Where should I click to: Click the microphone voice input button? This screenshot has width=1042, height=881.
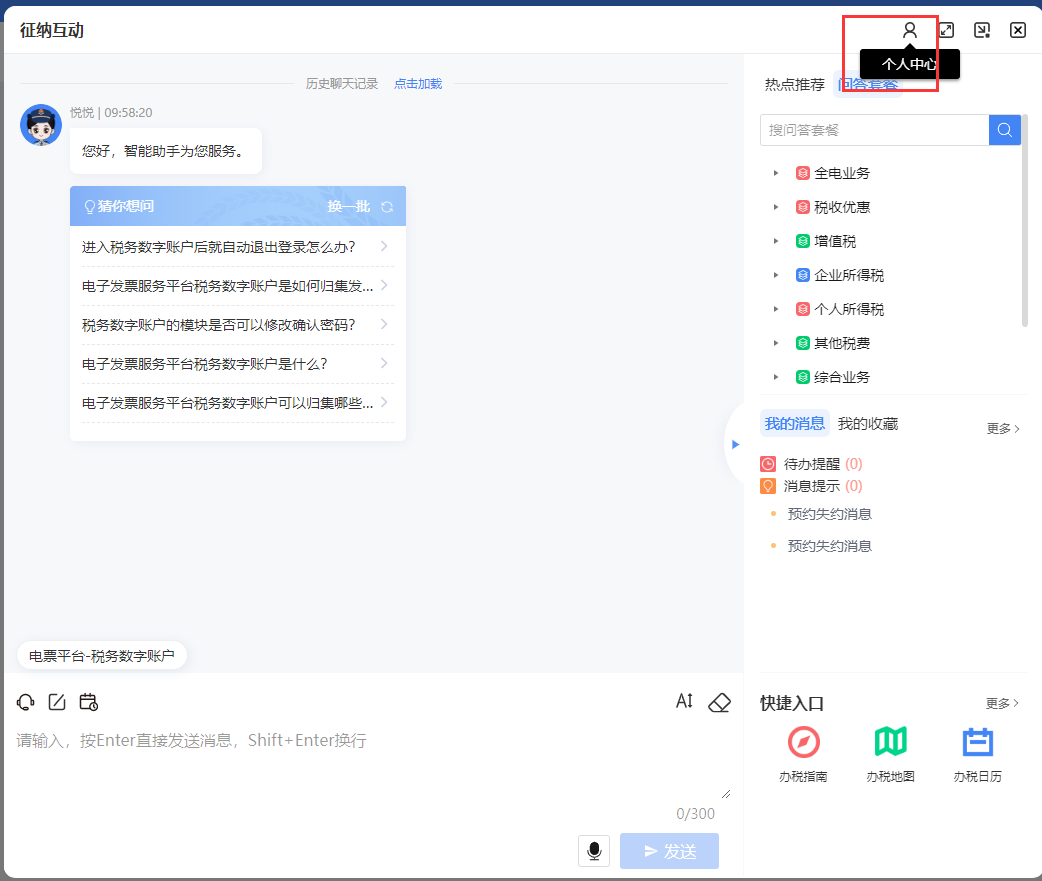594,850
